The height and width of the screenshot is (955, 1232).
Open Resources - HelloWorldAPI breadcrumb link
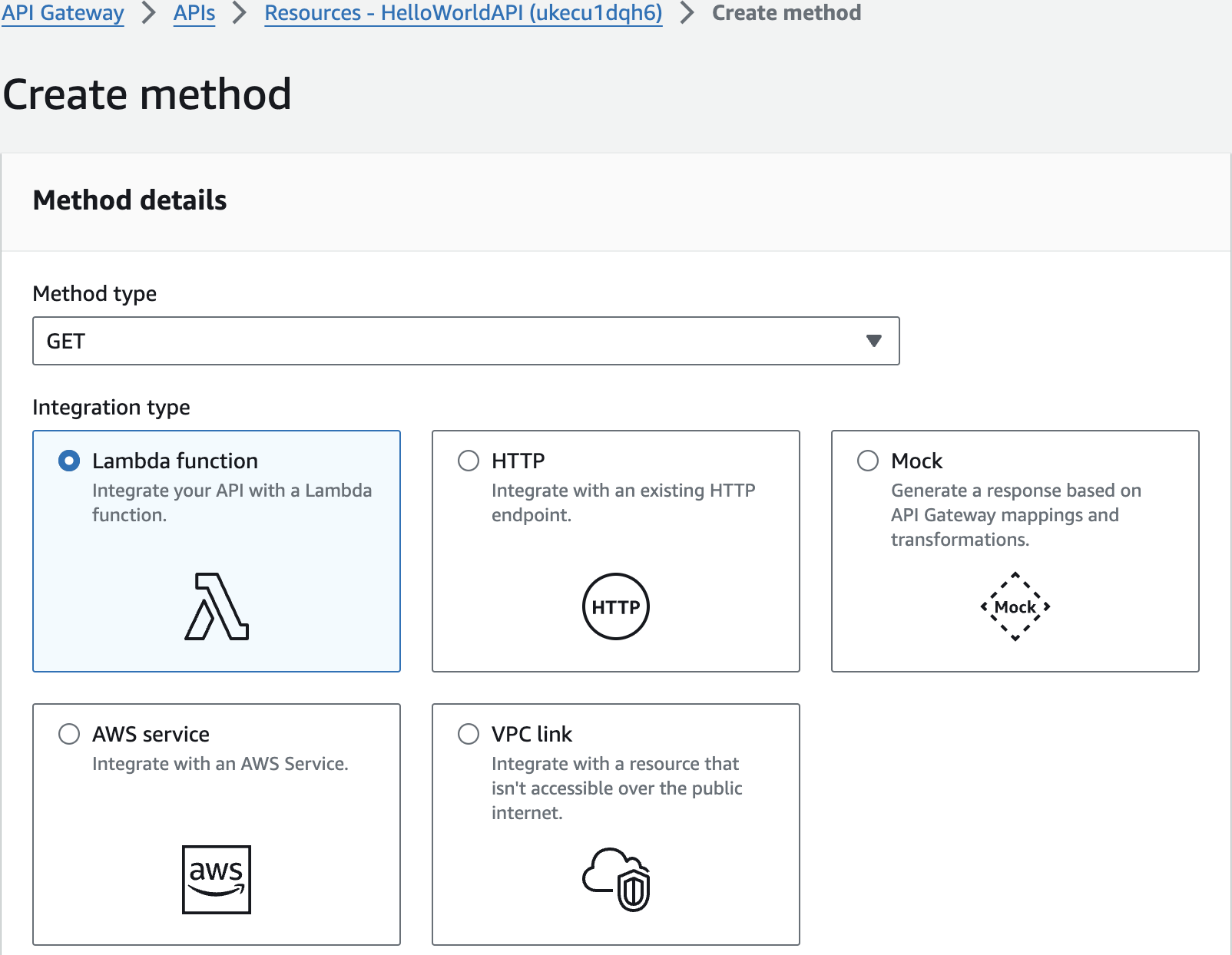coord(464,13)
